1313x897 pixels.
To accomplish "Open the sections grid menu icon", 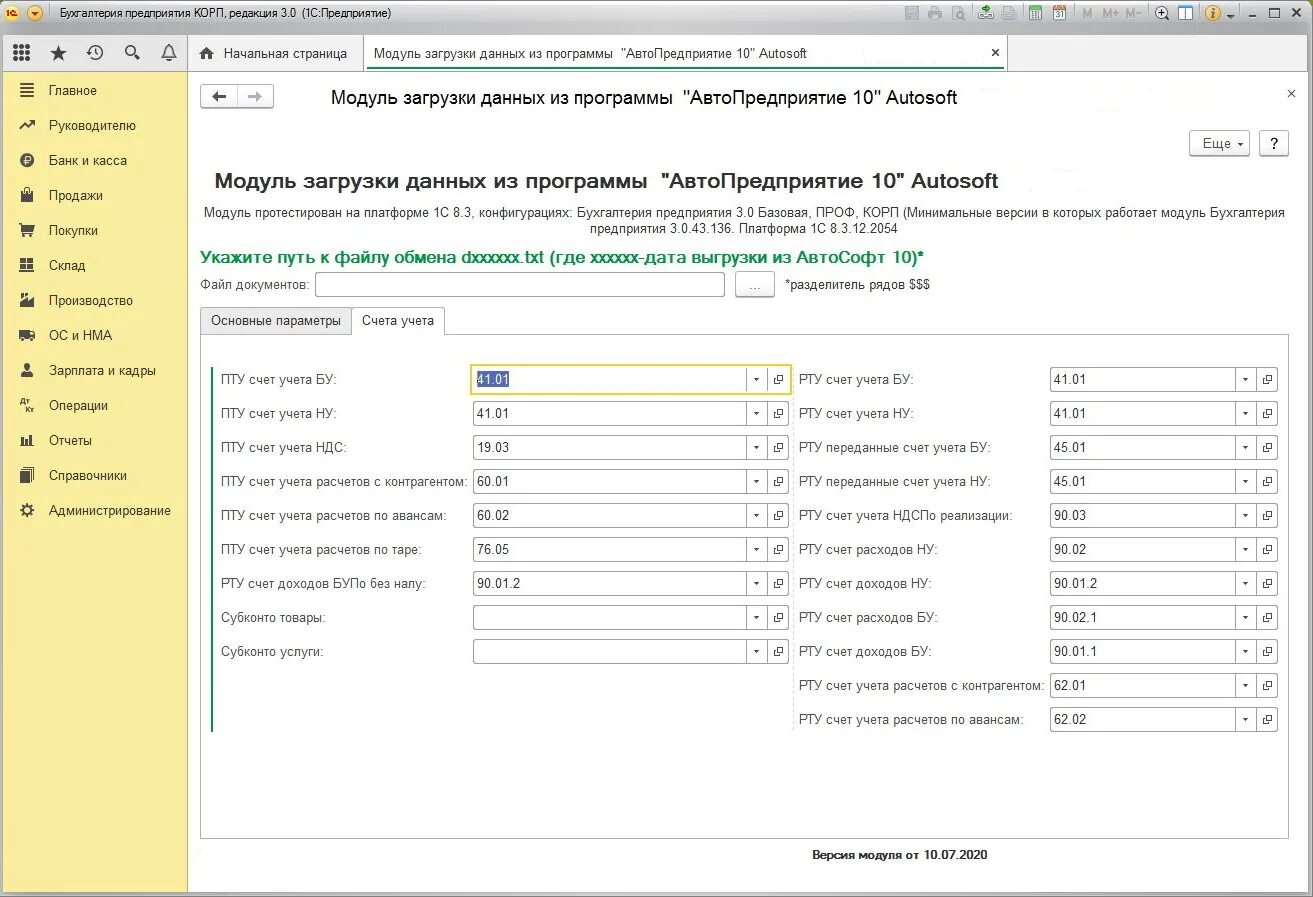I will coord(21,53).
